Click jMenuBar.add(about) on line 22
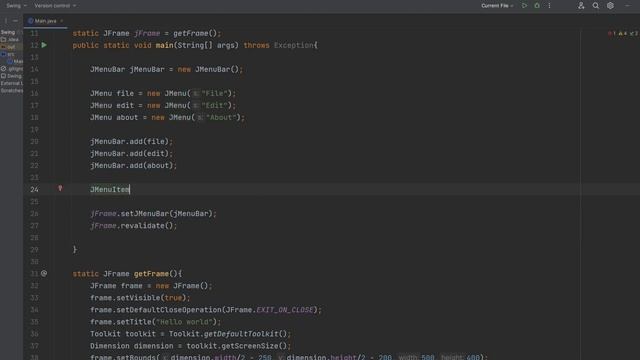640x360 pixels. coord(133,166)
